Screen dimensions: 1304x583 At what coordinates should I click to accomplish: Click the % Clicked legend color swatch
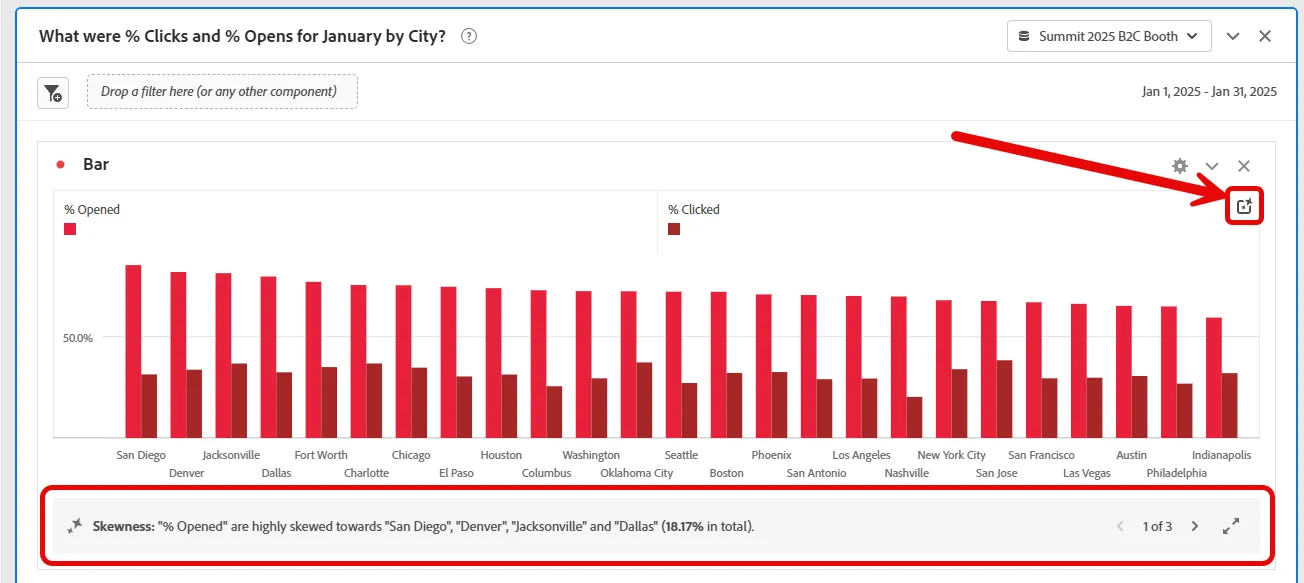click(674, 229)
